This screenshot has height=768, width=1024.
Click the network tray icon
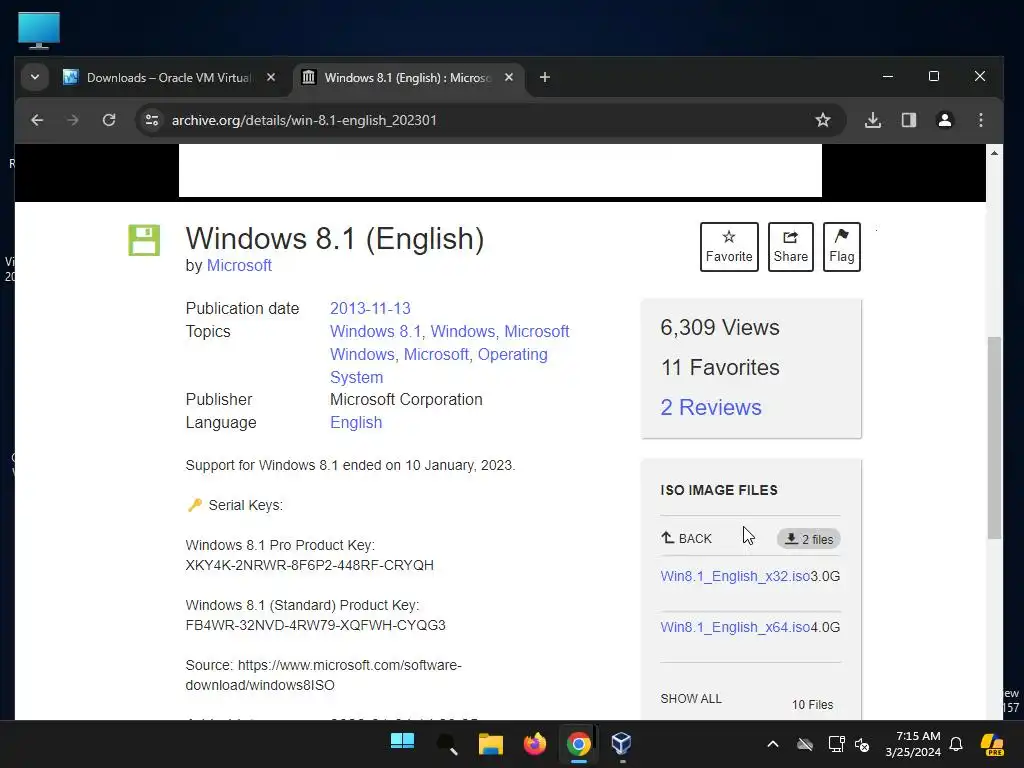[835, 744]
